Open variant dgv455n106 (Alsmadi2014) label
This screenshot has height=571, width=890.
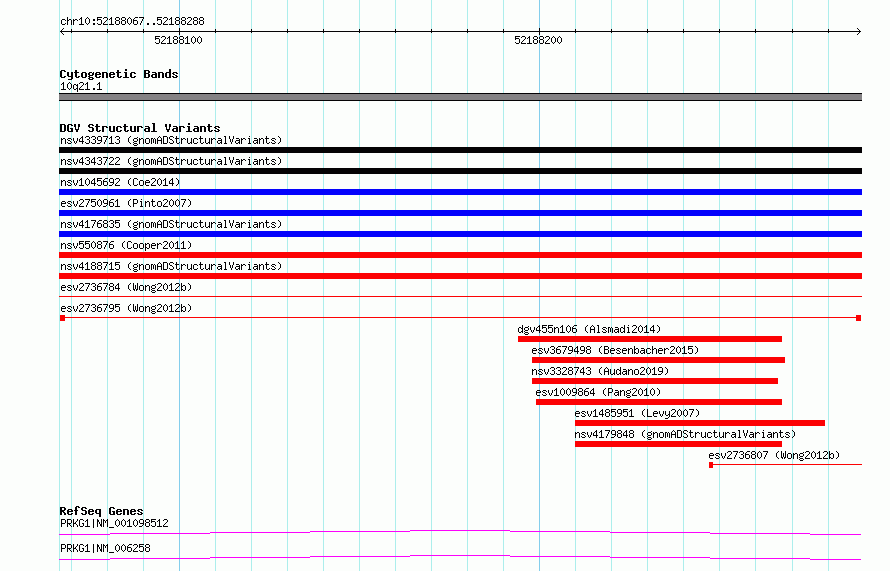click(589, 329)
